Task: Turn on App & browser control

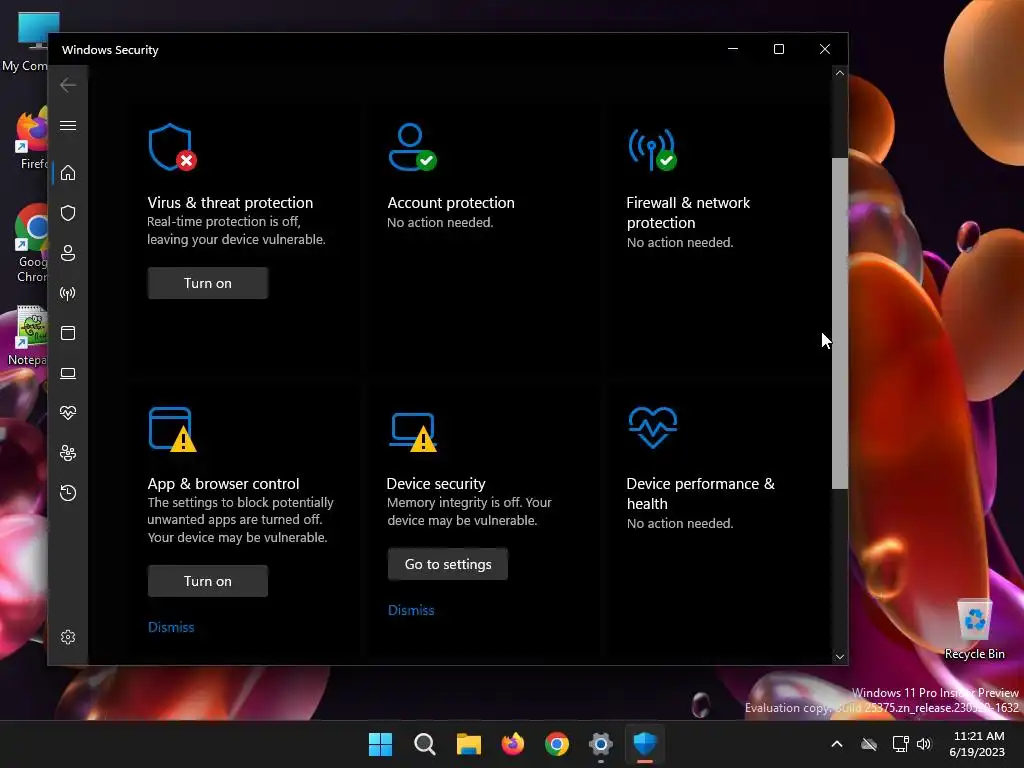Action: (x=208, y=581)
